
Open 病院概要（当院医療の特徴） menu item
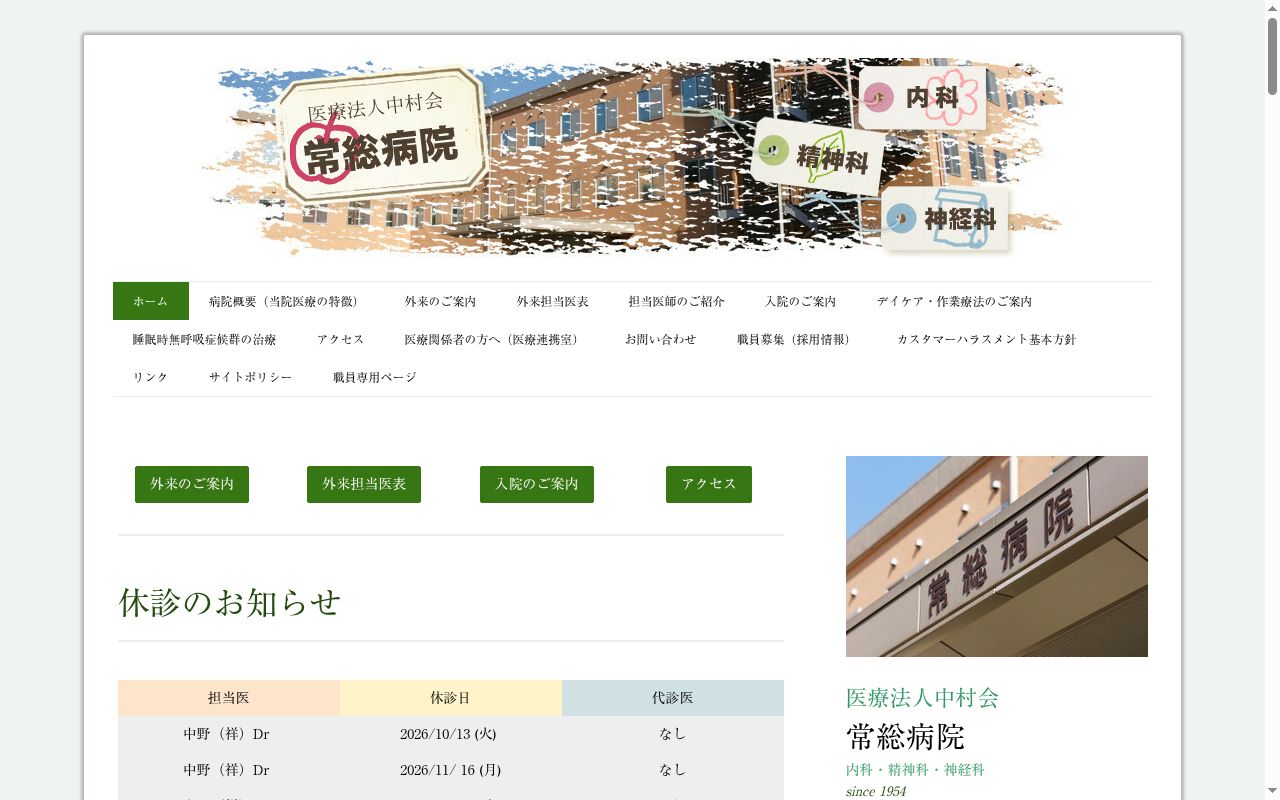[x=287, y=301]
